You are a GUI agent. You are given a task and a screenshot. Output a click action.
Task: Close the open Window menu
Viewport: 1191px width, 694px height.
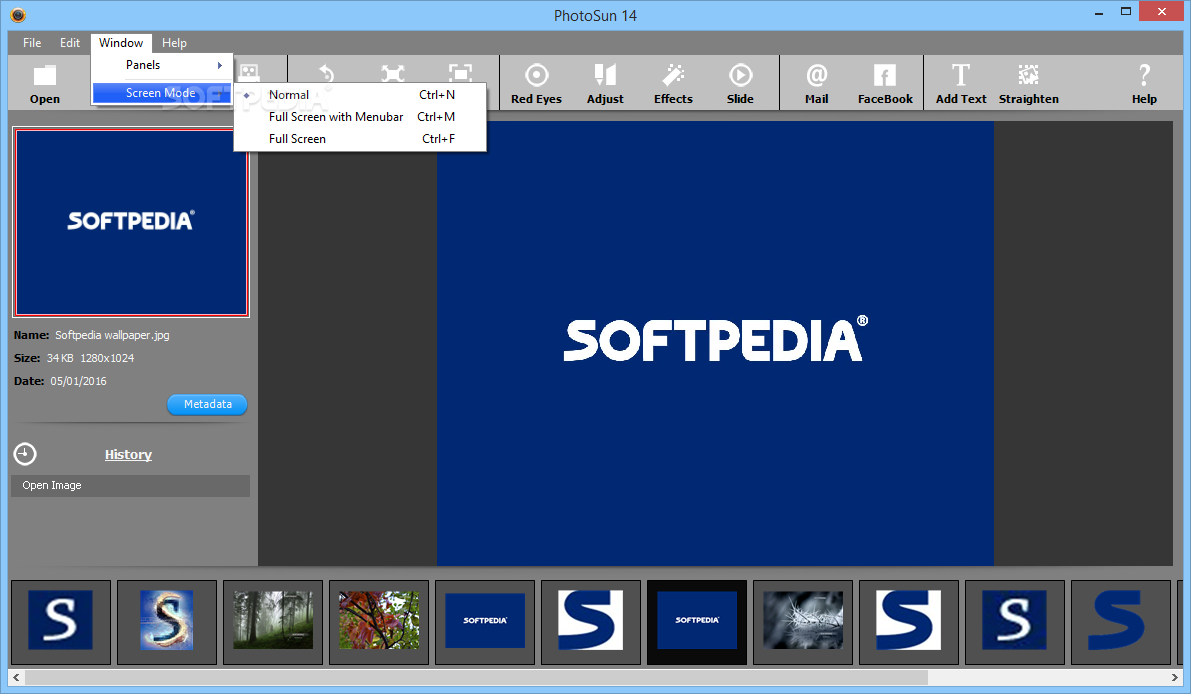pyautogui.click(x=121, y=43)
